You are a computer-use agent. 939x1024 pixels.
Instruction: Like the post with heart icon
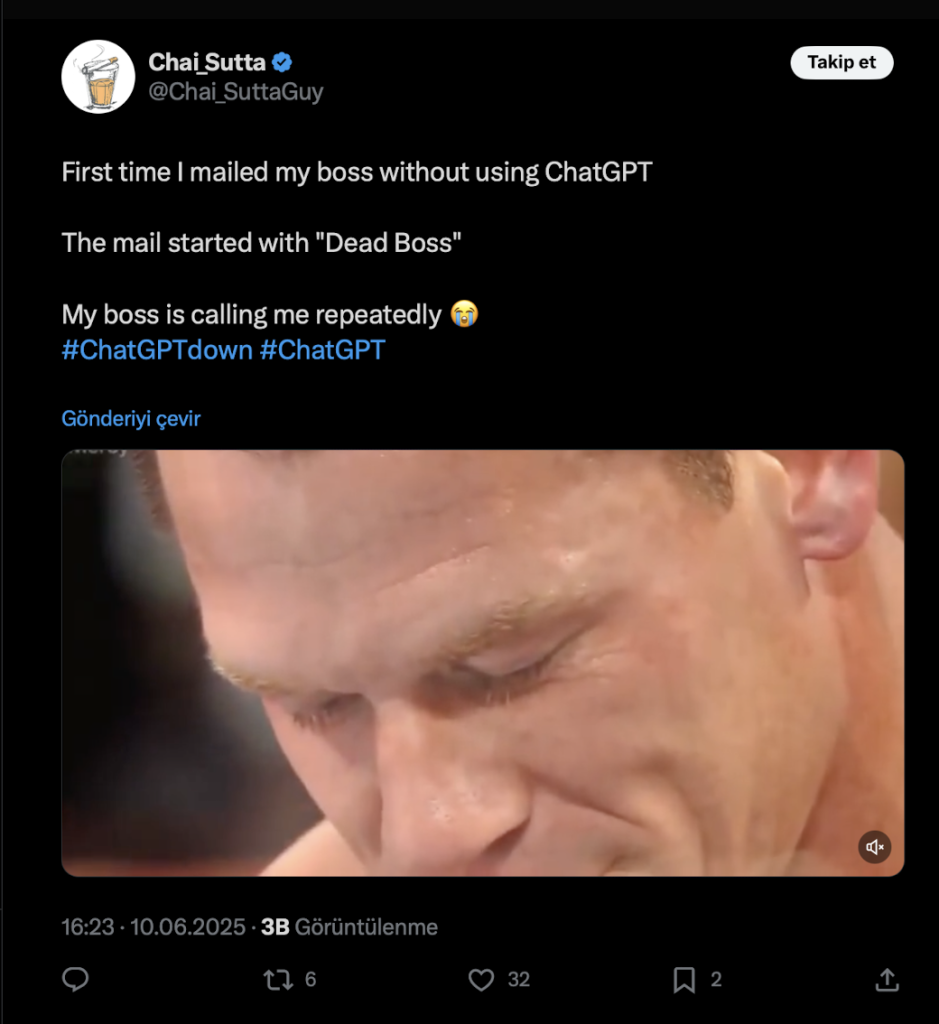(x=482, y=980)
